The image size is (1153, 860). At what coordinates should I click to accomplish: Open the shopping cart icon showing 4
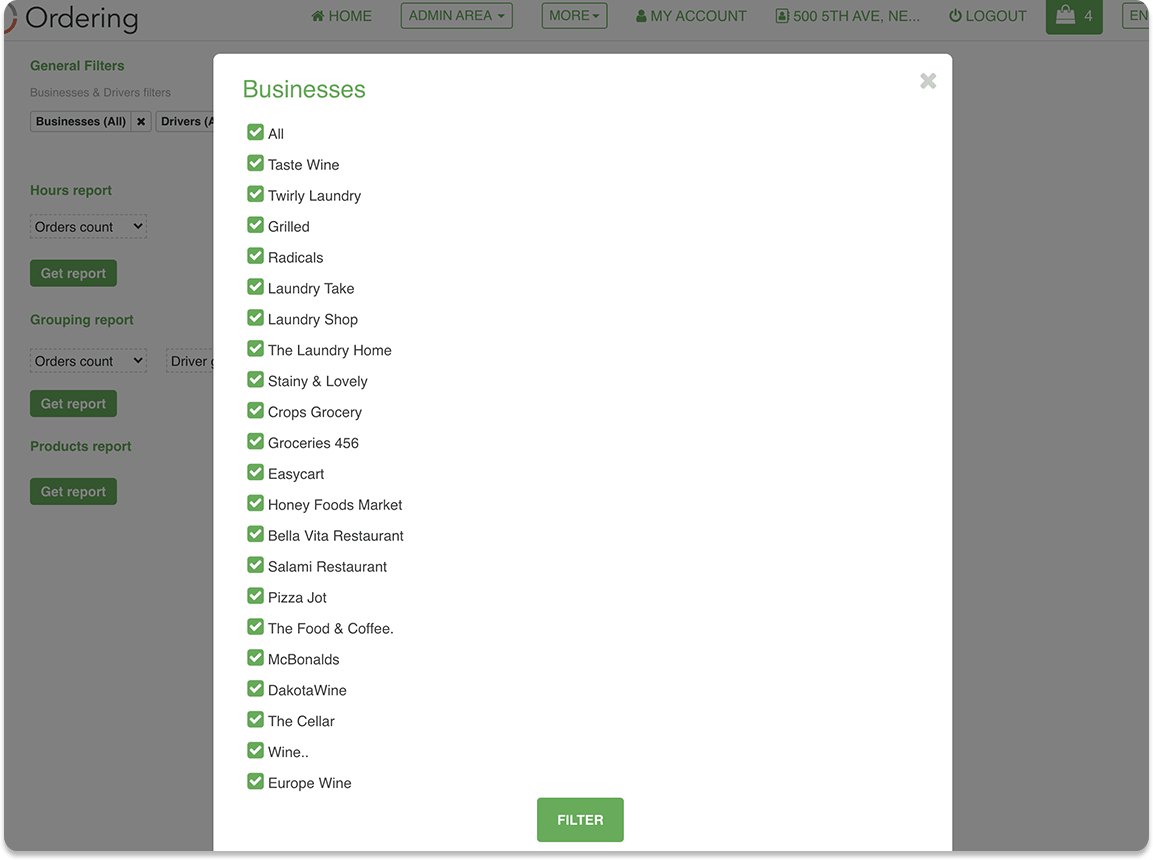point(1074,16)
